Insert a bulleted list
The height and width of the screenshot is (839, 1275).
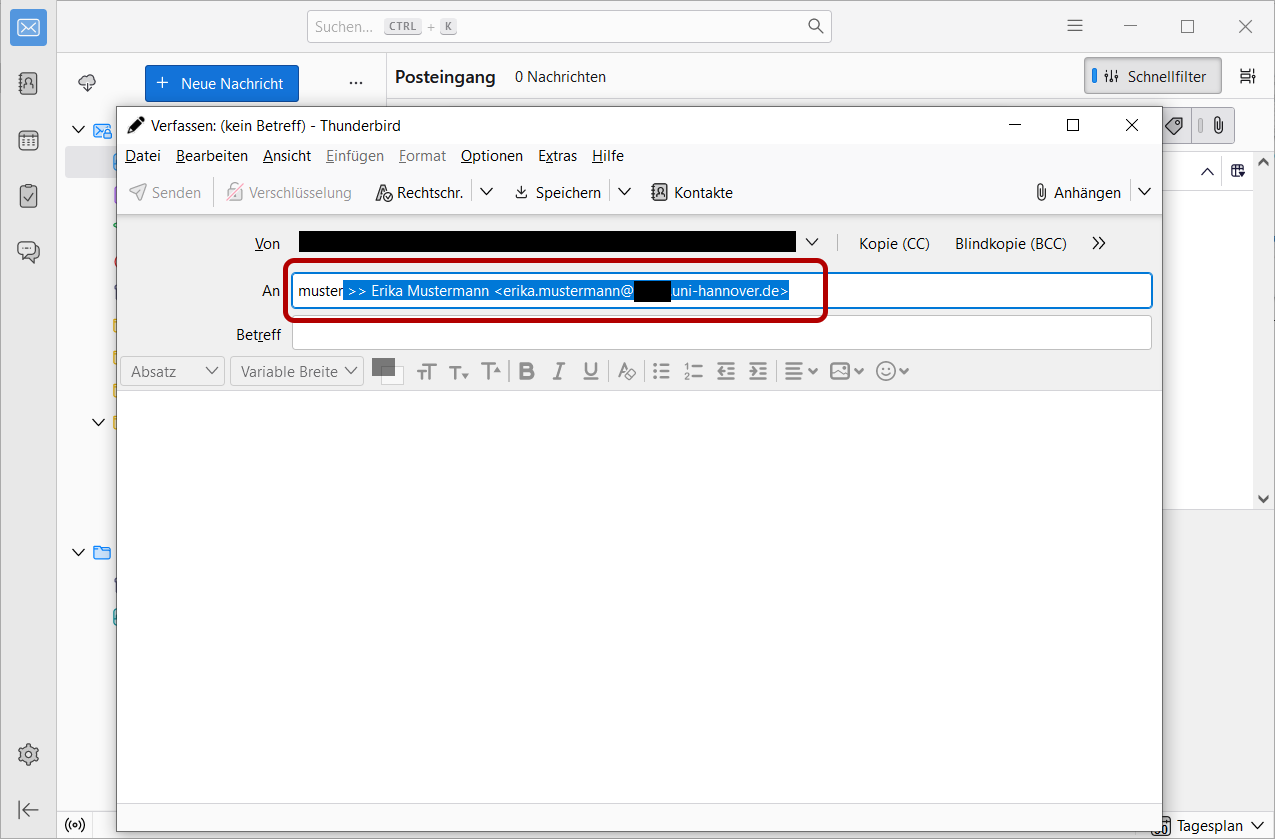(661, 371)
